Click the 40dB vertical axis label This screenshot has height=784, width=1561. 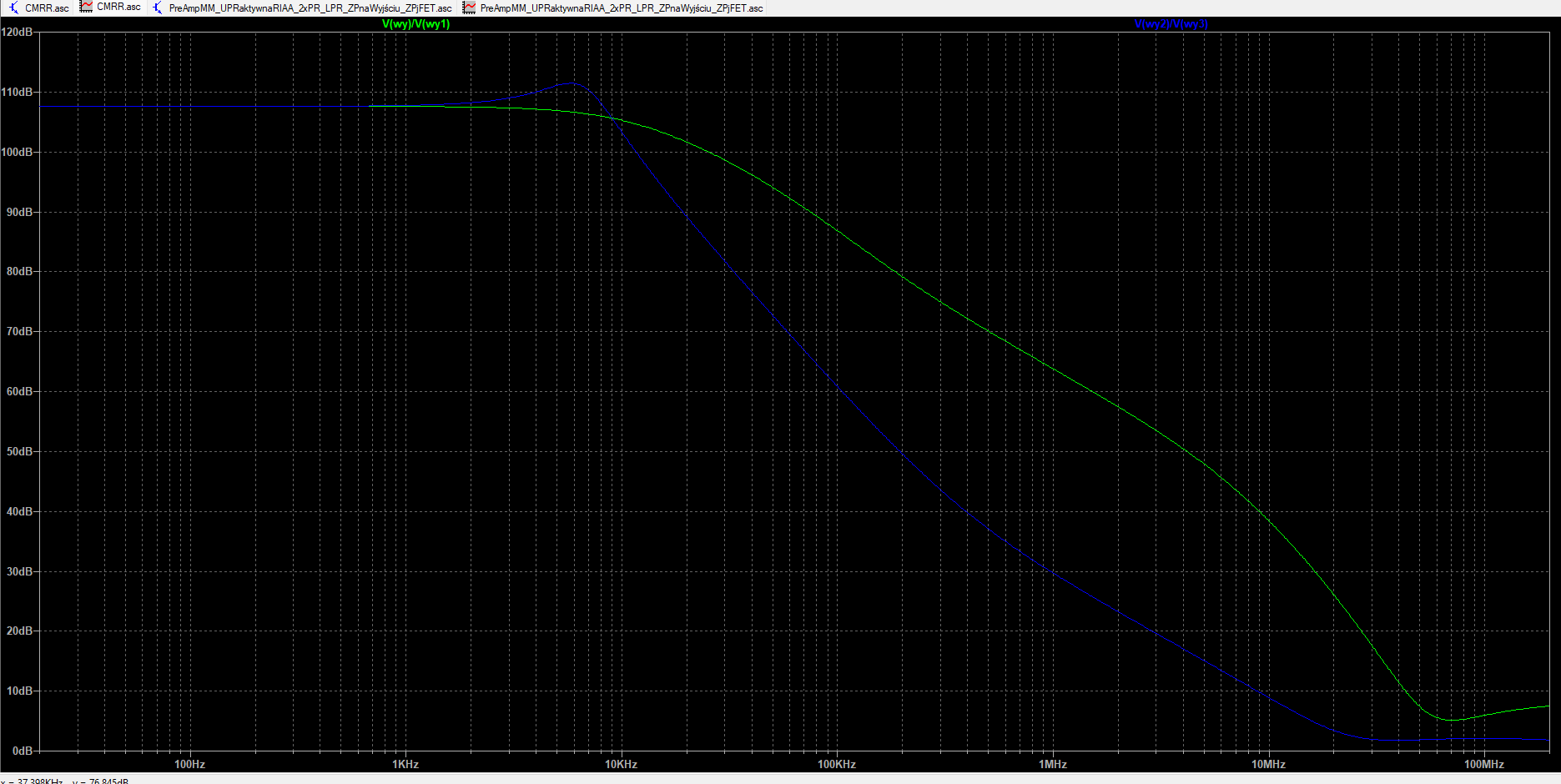click(20, 511)
